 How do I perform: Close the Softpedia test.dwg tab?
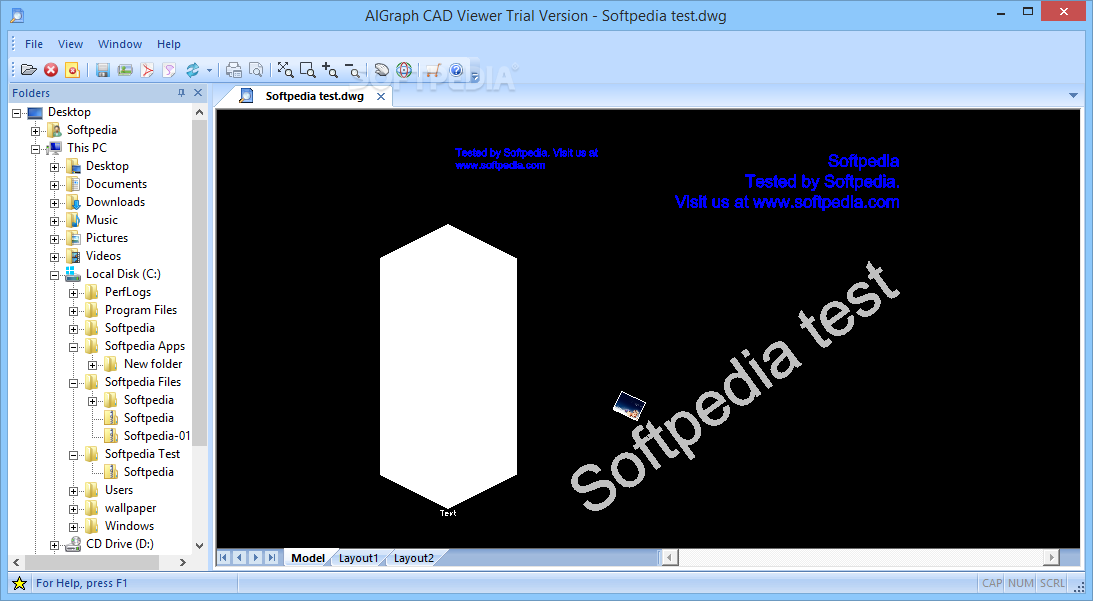[381, 96]
